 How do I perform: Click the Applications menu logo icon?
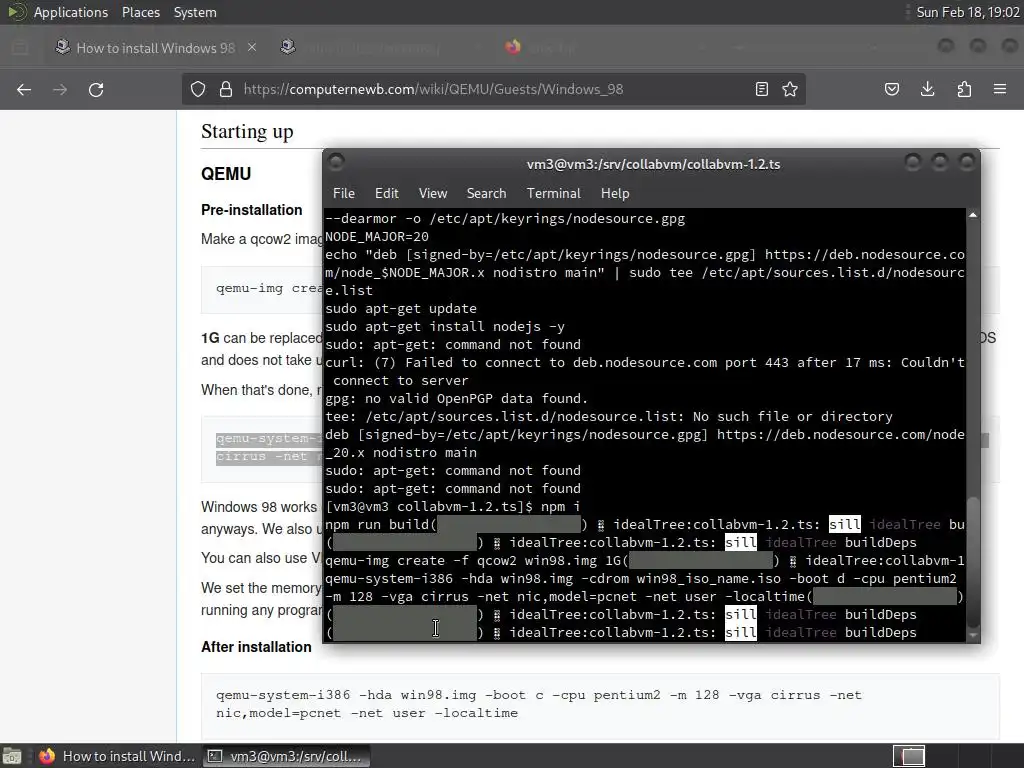click(16, 12)
